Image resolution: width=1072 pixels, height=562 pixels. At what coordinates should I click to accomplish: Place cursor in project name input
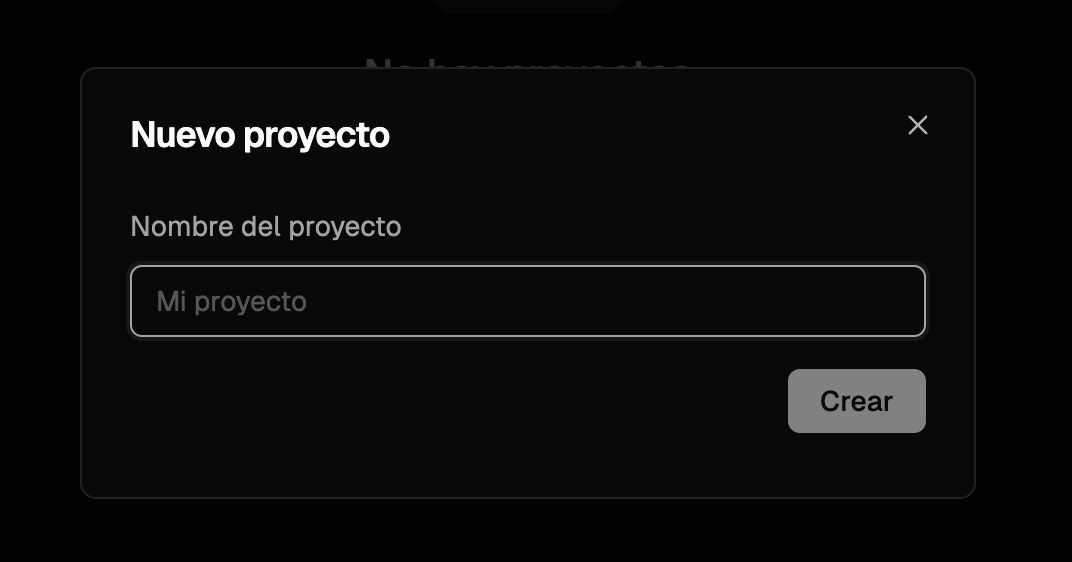pyautogui.click(x=528, y=301)
